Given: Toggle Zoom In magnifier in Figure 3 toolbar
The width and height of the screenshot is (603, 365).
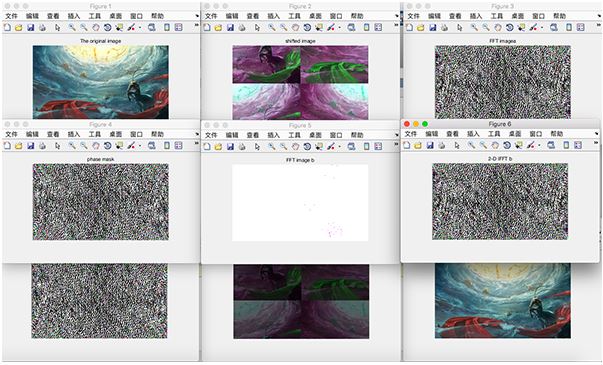Looking at the screenshot, I should click(474, 28).
